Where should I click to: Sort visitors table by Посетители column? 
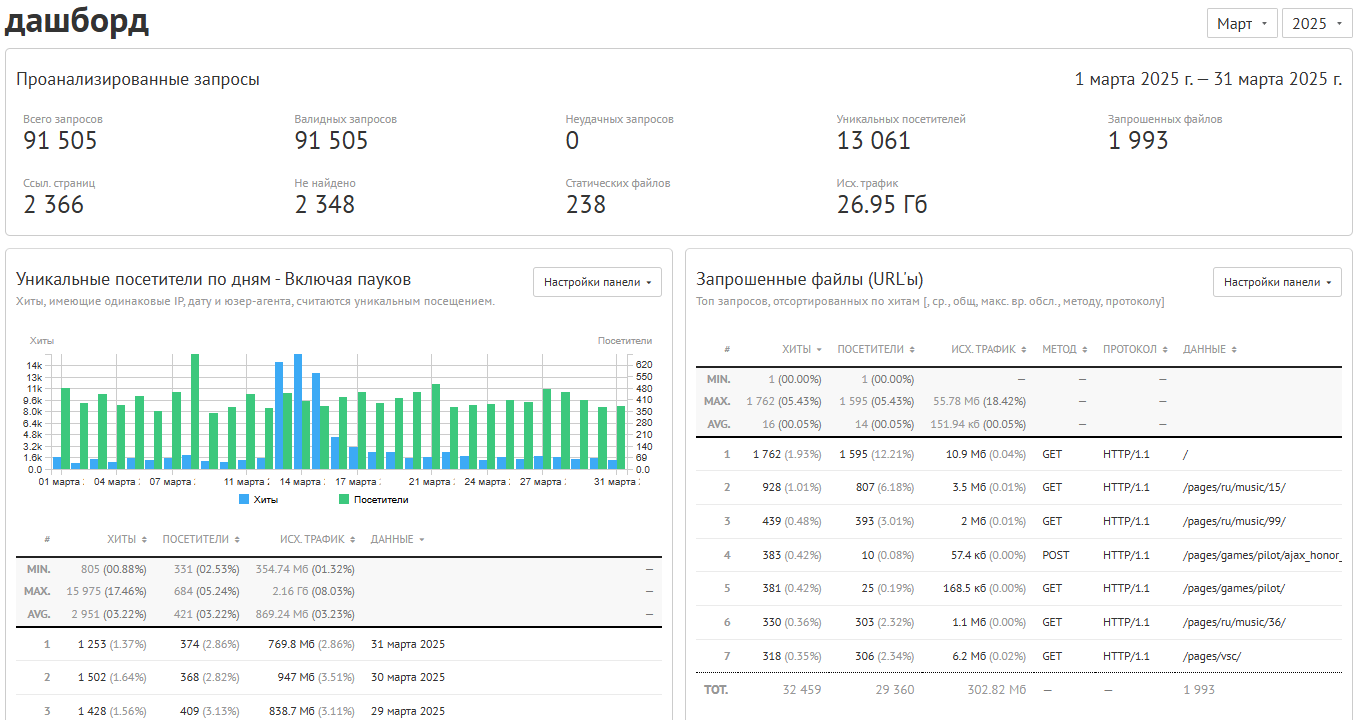pos(201,539)
